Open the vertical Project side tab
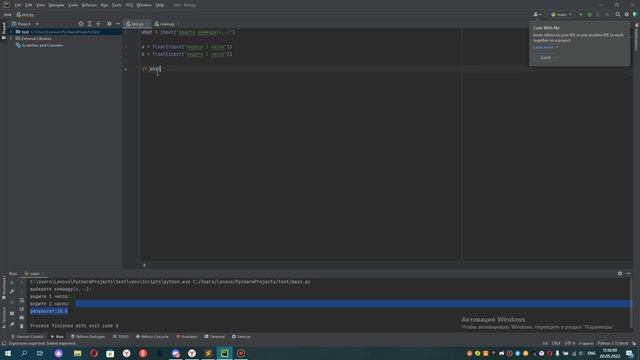 tap(4, 30)
